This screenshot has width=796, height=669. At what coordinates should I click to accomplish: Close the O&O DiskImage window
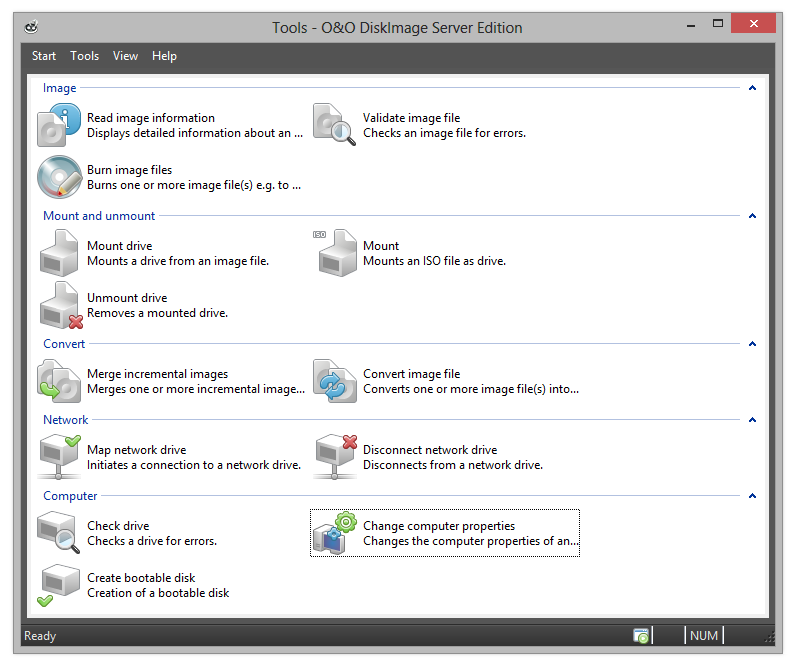753,23
